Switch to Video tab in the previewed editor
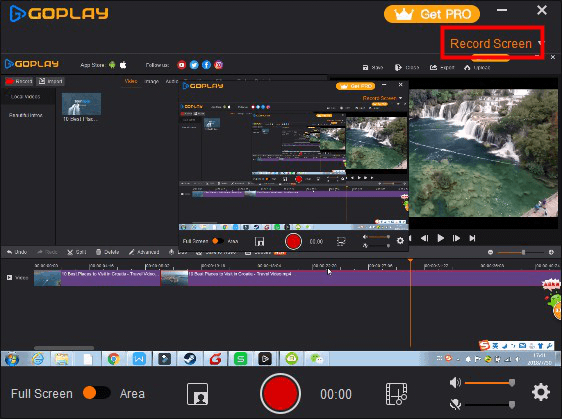The image size is (562, 419). 131,81
